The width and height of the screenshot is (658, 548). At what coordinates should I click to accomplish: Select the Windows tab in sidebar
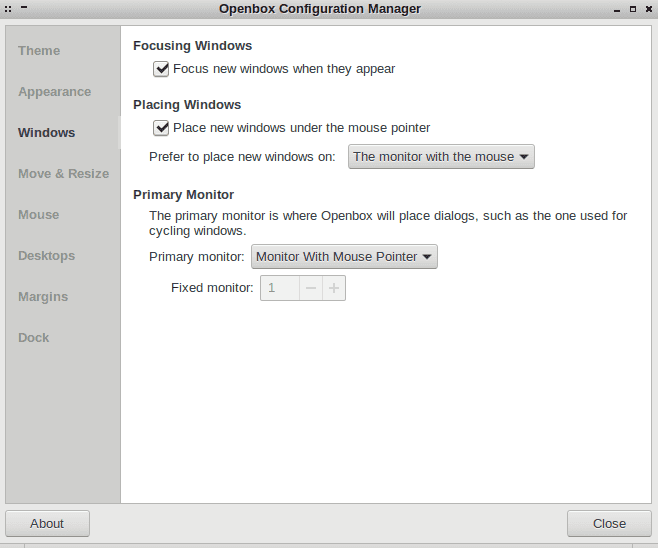click(46, 133)
